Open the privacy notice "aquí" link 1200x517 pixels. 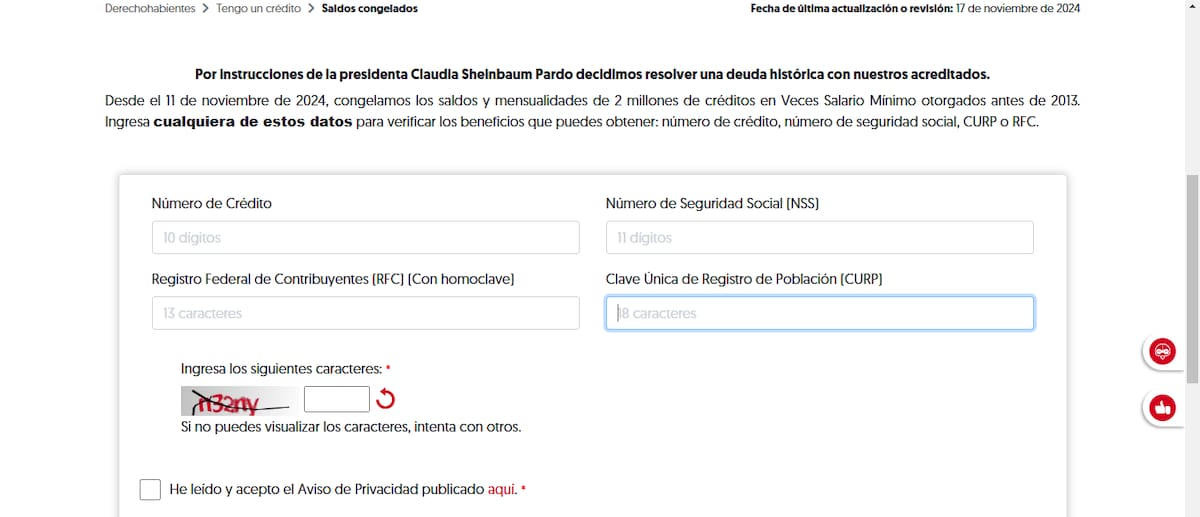(x=501, y=489)
